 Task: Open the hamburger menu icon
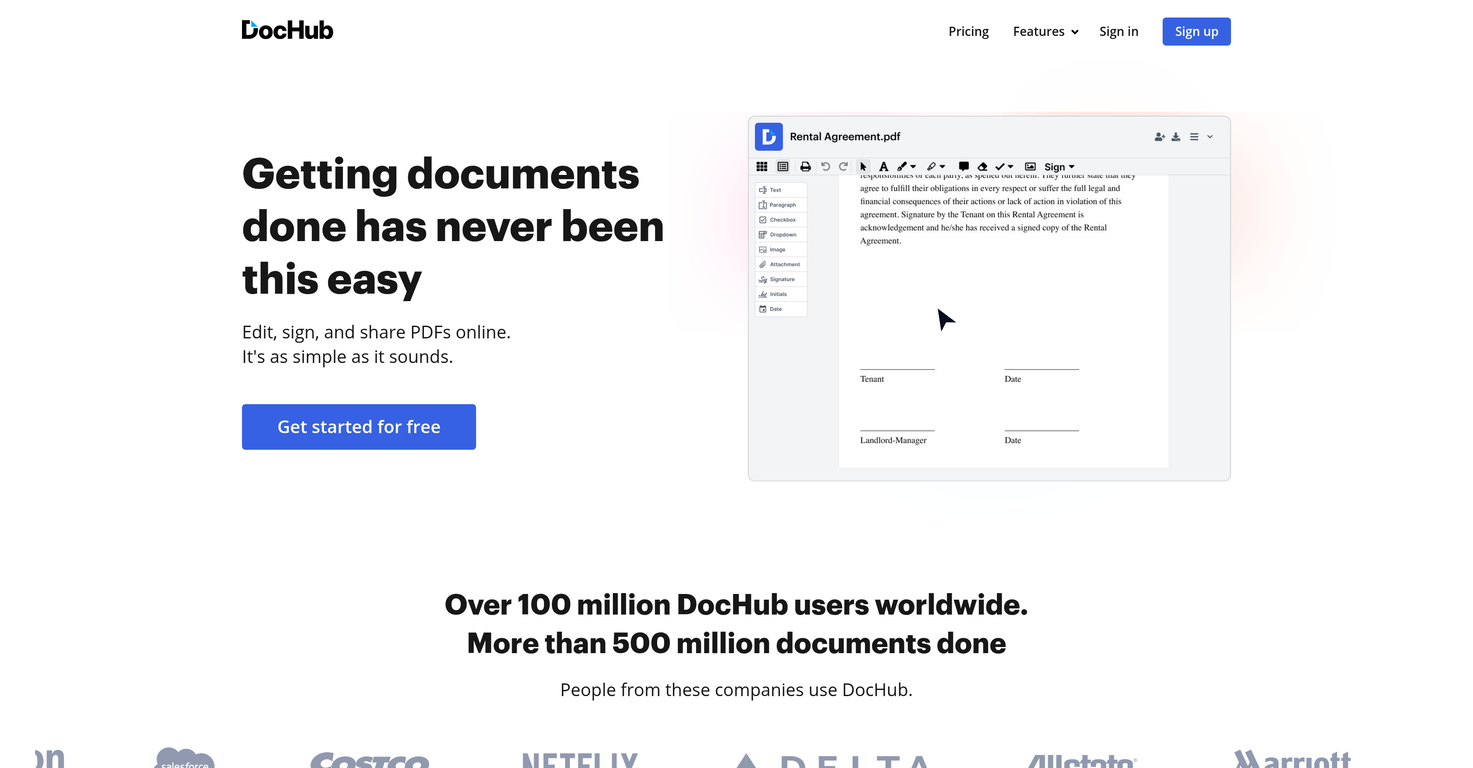coord(1194,137)
